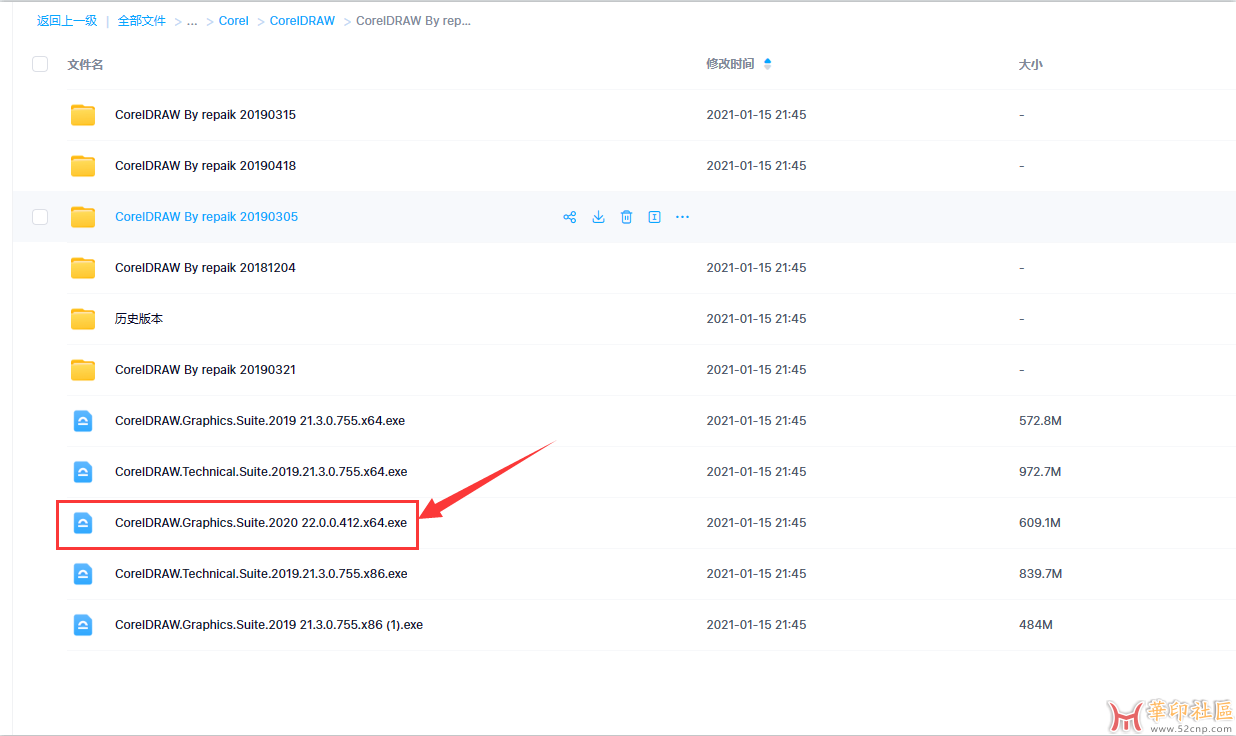Navigate to Corel breadcrumb

pyautogui.click(x=234, y=21)
